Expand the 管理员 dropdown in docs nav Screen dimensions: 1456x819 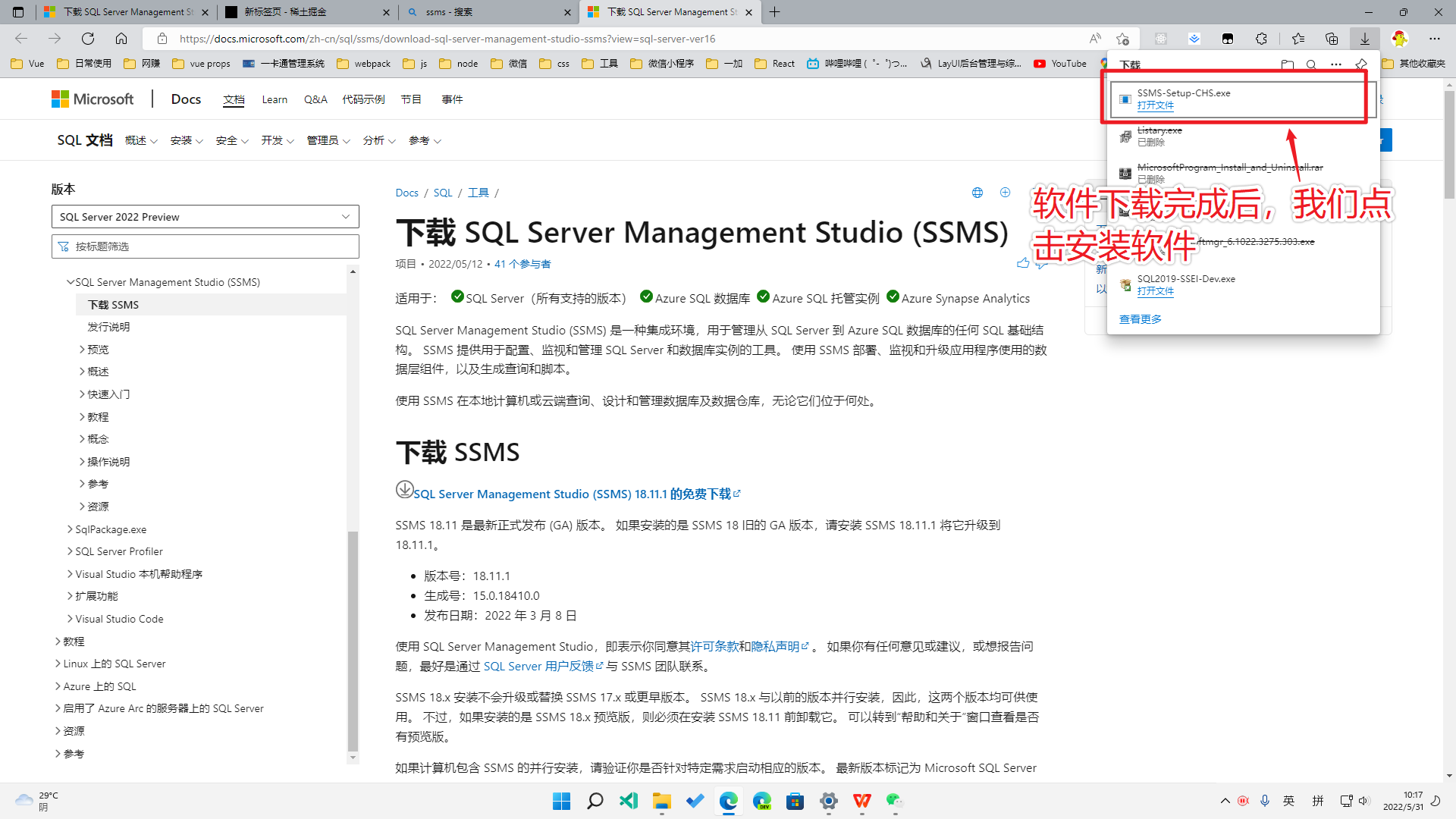coord(328,140)
